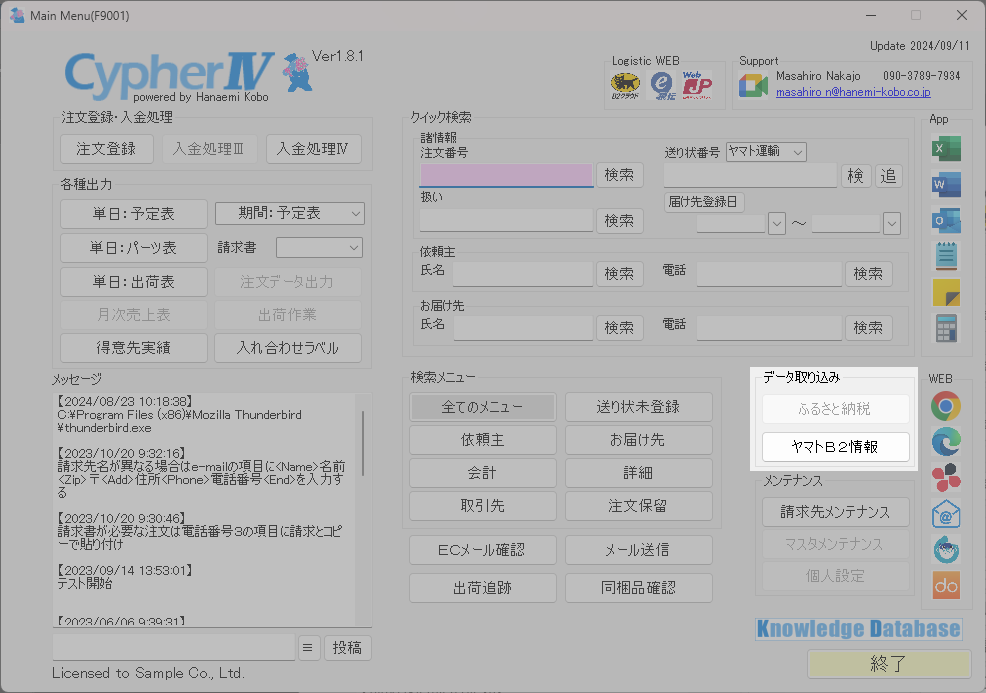Viewport: 986px width, 693px height.
Task: Open the Sticky Notes app icon
Action: (946, 292)
